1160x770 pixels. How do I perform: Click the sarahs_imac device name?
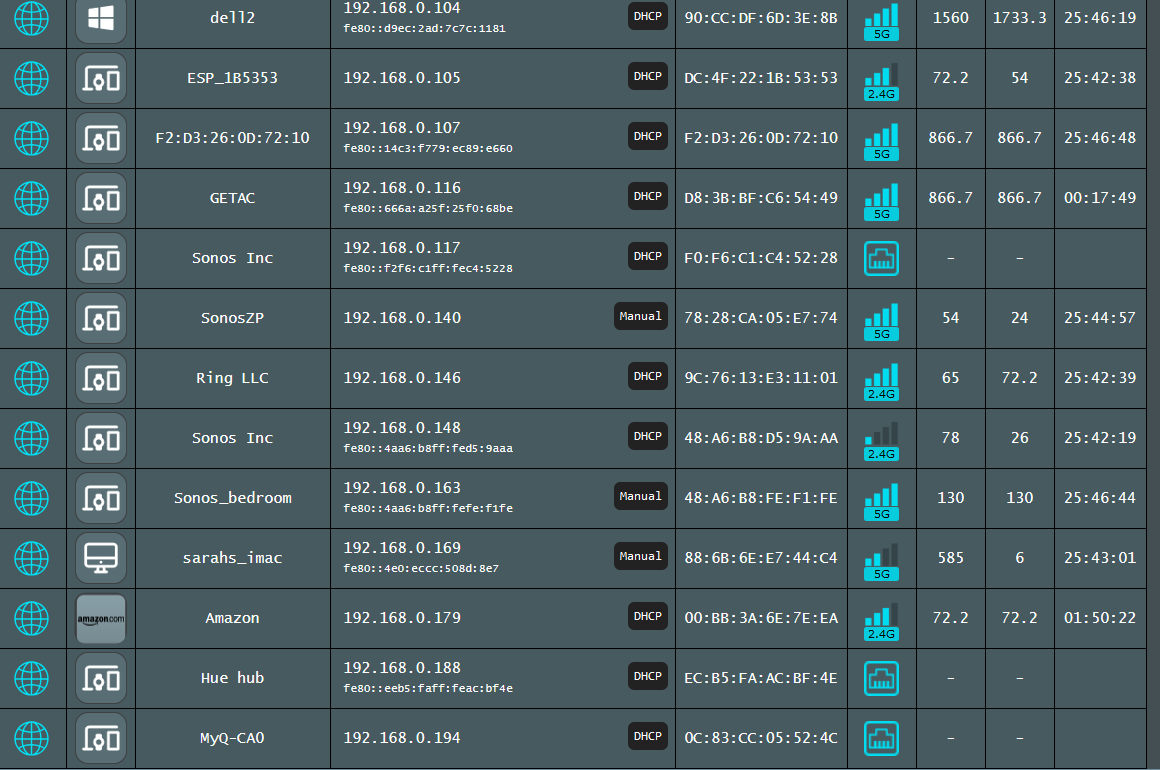coord(232,558)
